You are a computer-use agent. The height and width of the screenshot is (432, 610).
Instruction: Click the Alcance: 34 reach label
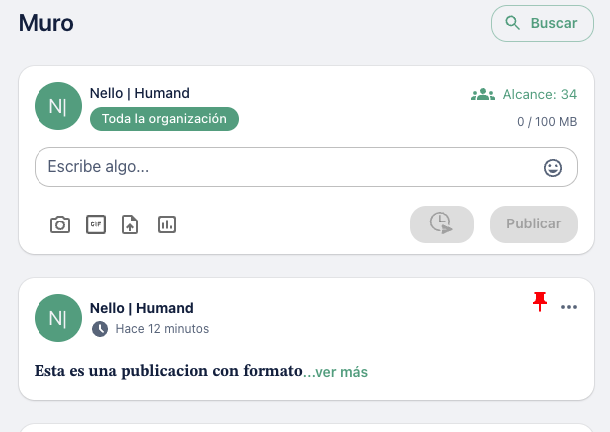(540, 95)
